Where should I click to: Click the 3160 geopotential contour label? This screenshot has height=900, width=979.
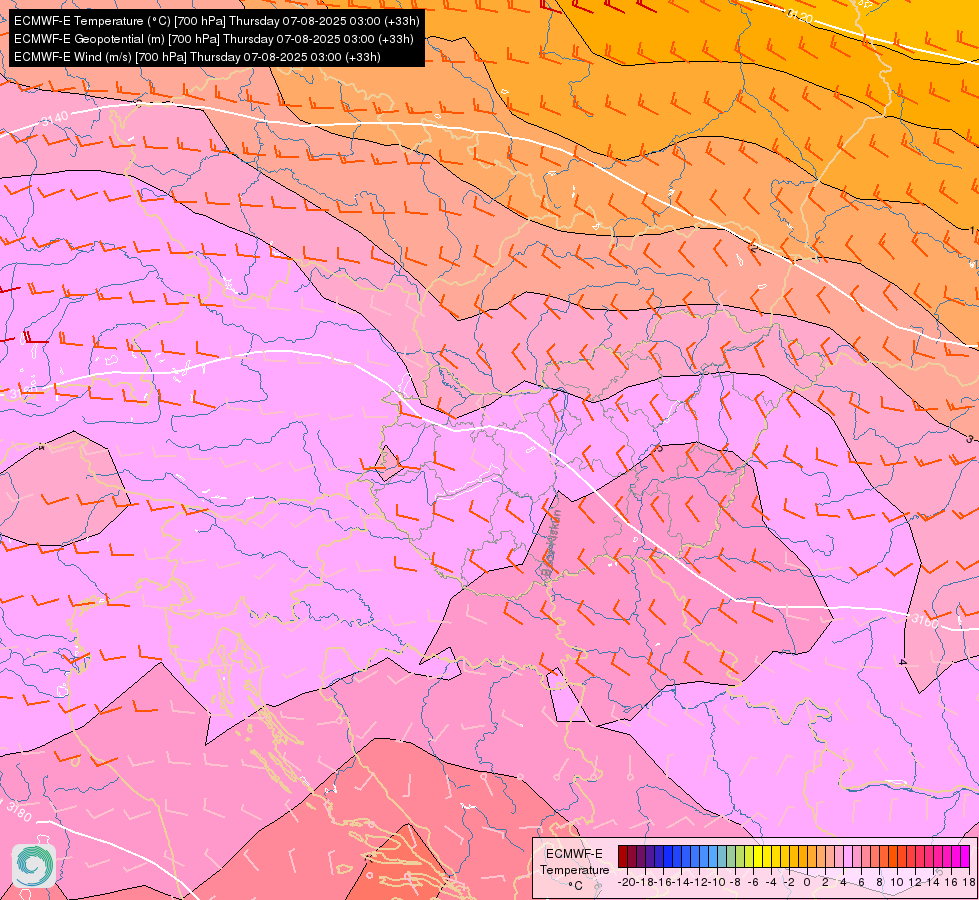(x=924, y=621)
